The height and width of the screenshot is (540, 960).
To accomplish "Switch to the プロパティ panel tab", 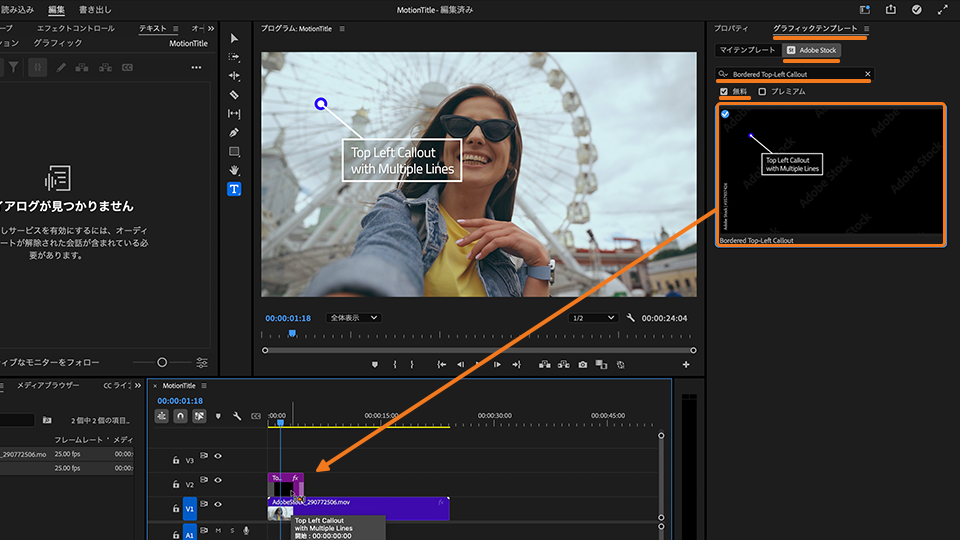I will (730, 29).
